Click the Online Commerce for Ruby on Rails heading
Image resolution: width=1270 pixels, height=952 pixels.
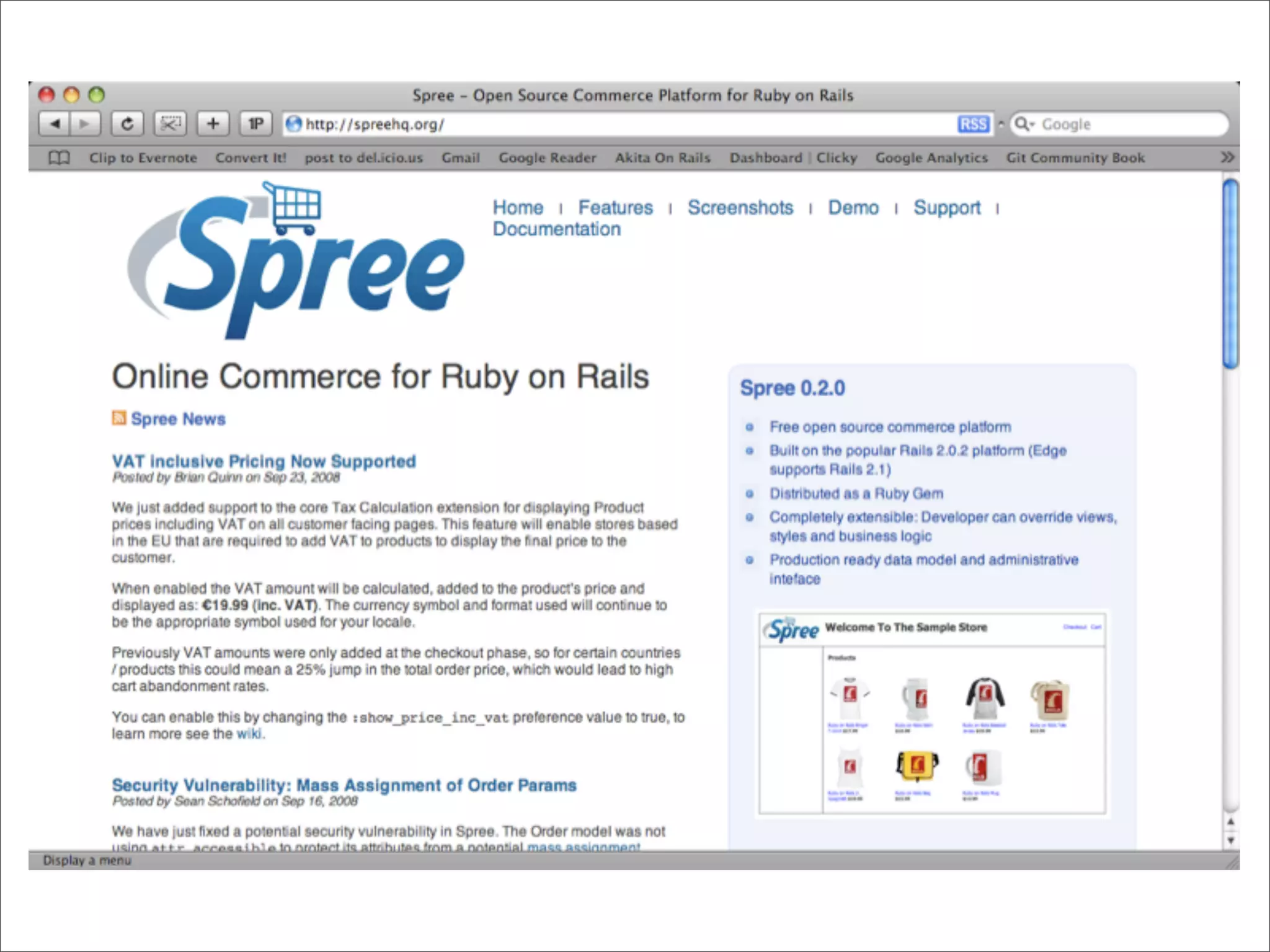coord(380,377)
